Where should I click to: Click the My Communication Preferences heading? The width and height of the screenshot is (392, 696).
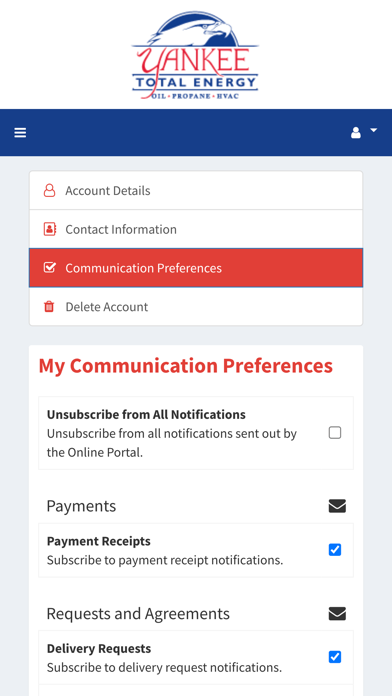186,366
